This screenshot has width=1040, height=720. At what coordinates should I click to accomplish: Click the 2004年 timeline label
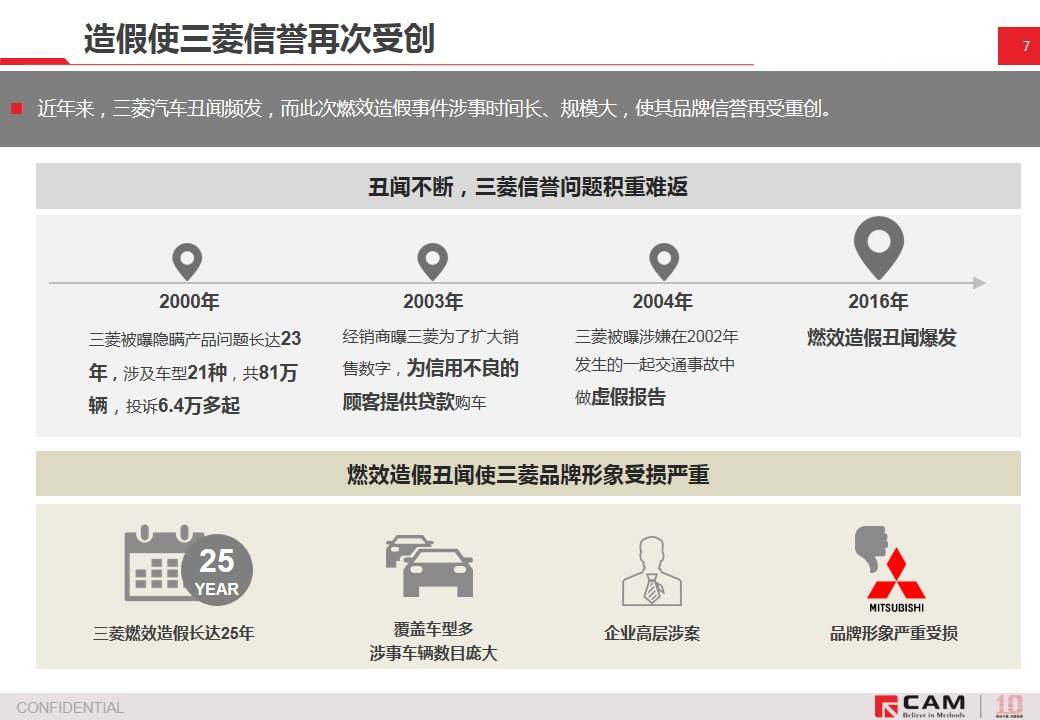[x=663, y=302]
